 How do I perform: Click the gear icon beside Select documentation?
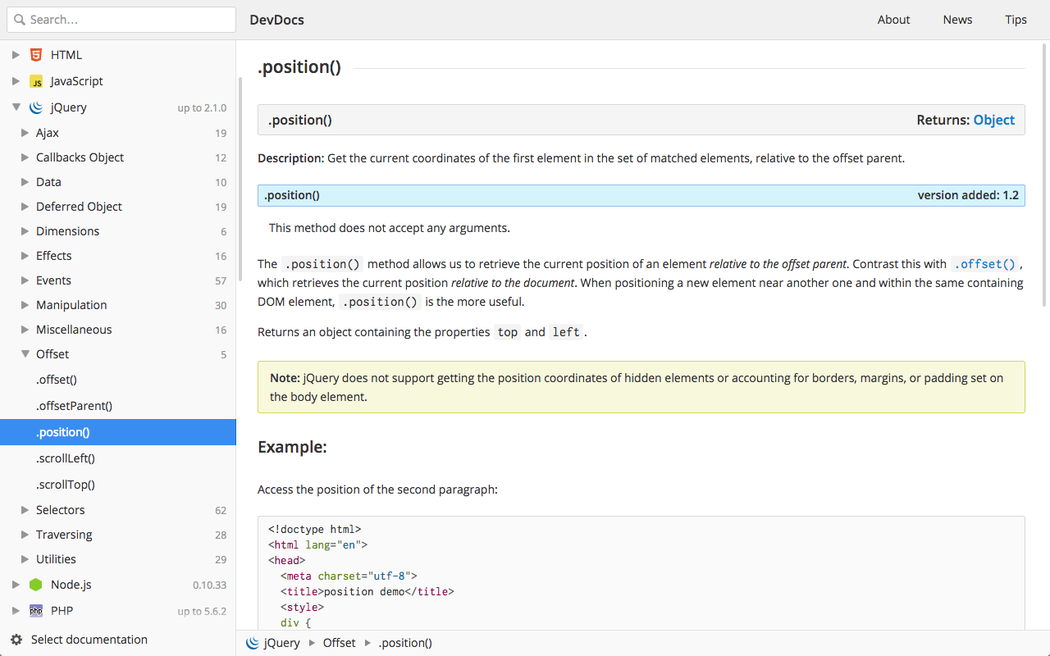(x=16, y=640)
